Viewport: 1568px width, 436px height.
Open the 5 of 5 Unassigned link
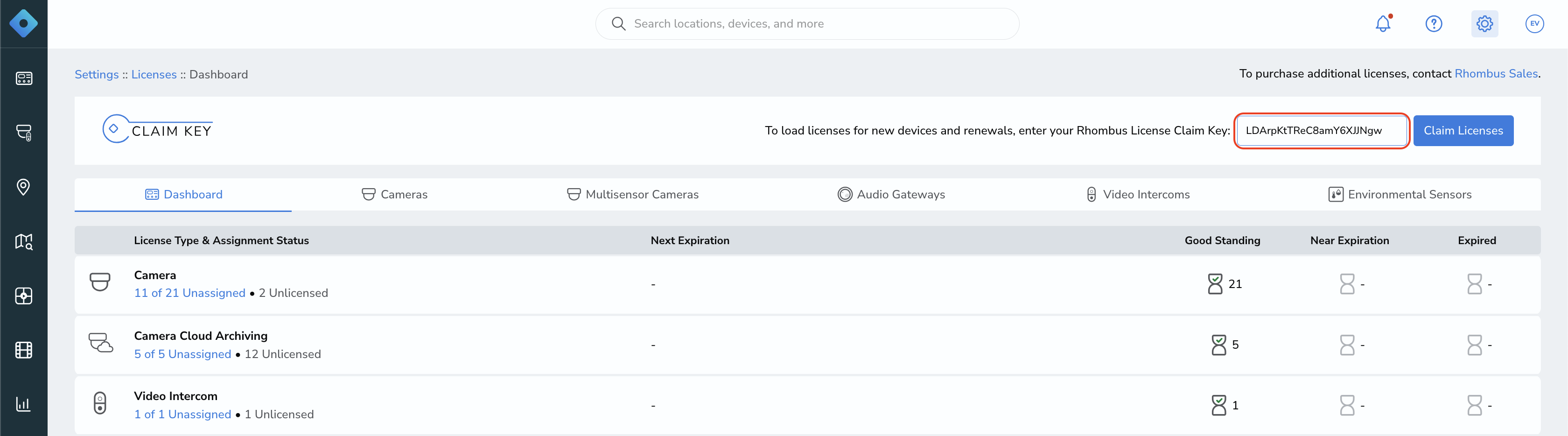pyautogui.click(x=182, y=354)
